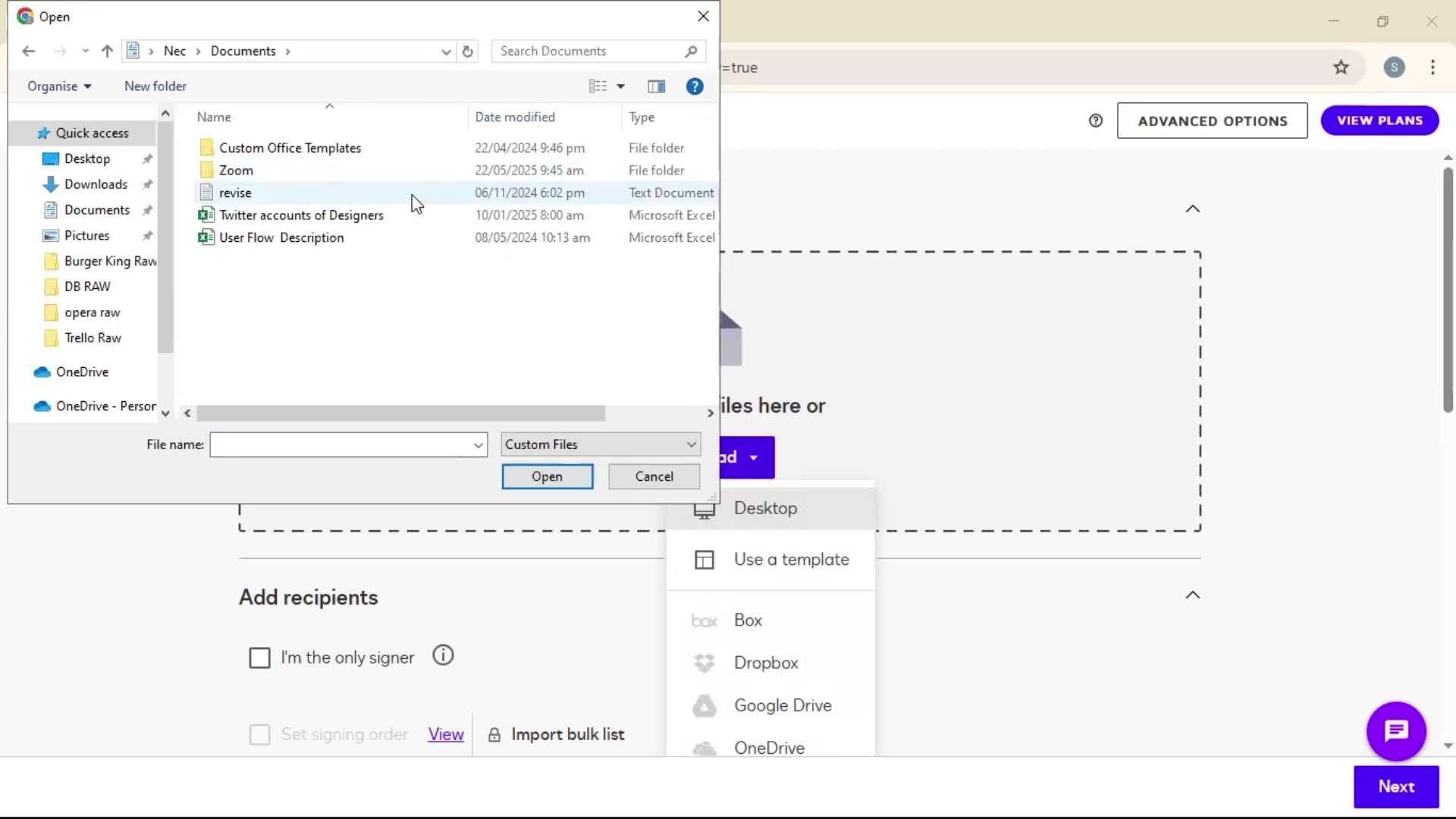Screen dimensions: 1456x819
Task: Toggle Set signing order checkbox
Action: [259, 735]
